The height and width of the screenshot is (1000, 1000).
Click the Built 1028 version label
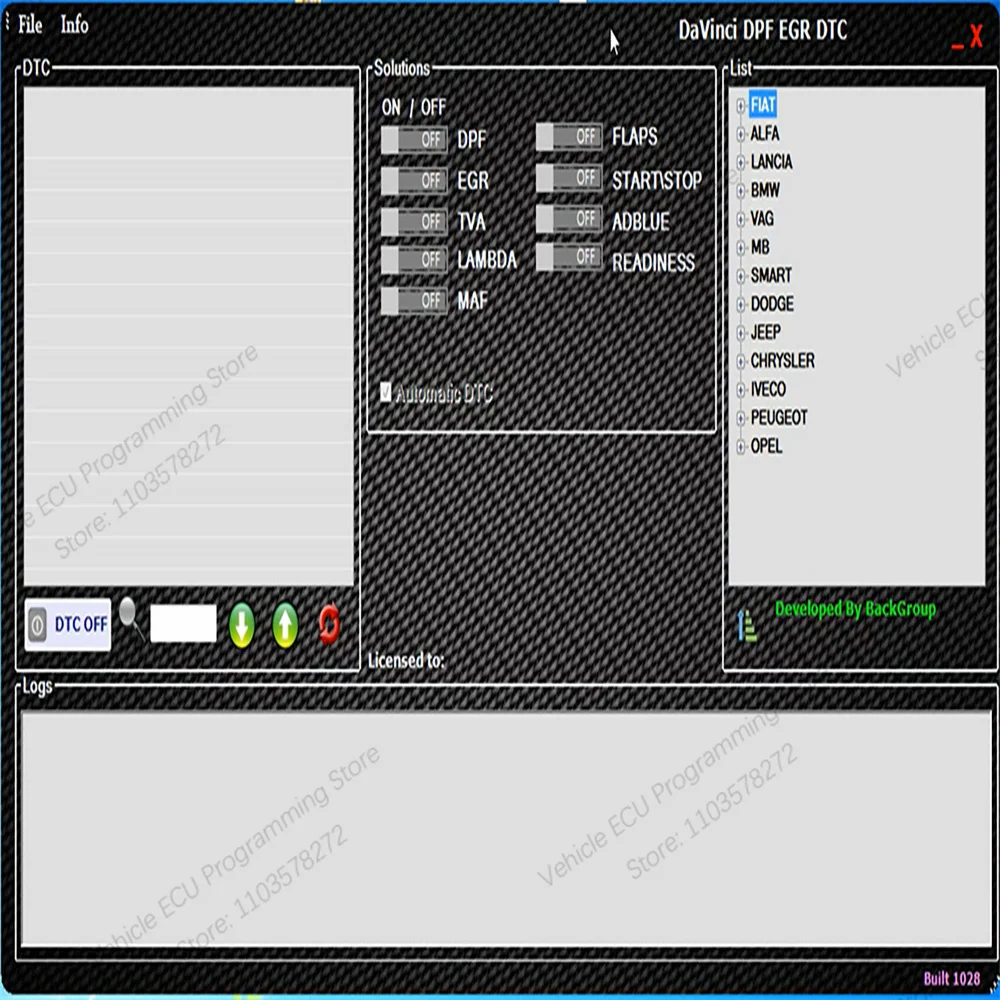tap(952, 978)
